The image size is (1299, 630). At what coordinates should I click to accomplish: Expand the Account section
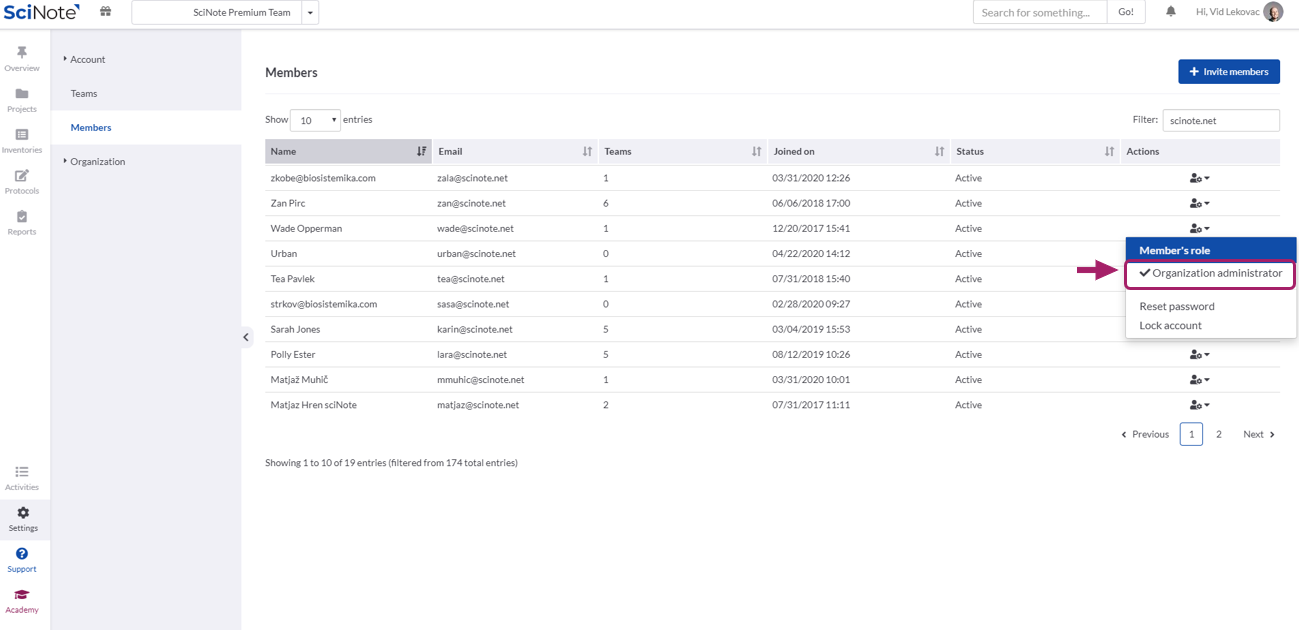click(85, 59)
